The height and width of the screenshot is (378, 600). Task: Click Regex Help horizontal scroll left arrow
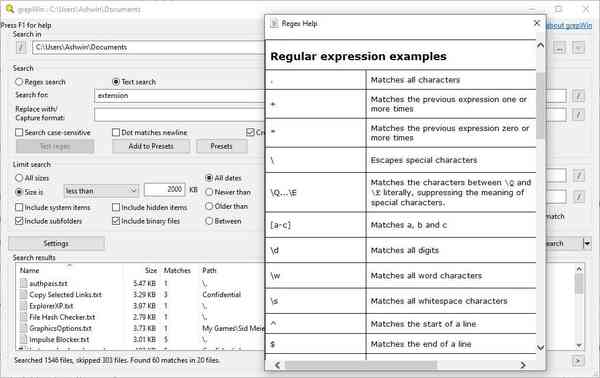click(277, 365)
